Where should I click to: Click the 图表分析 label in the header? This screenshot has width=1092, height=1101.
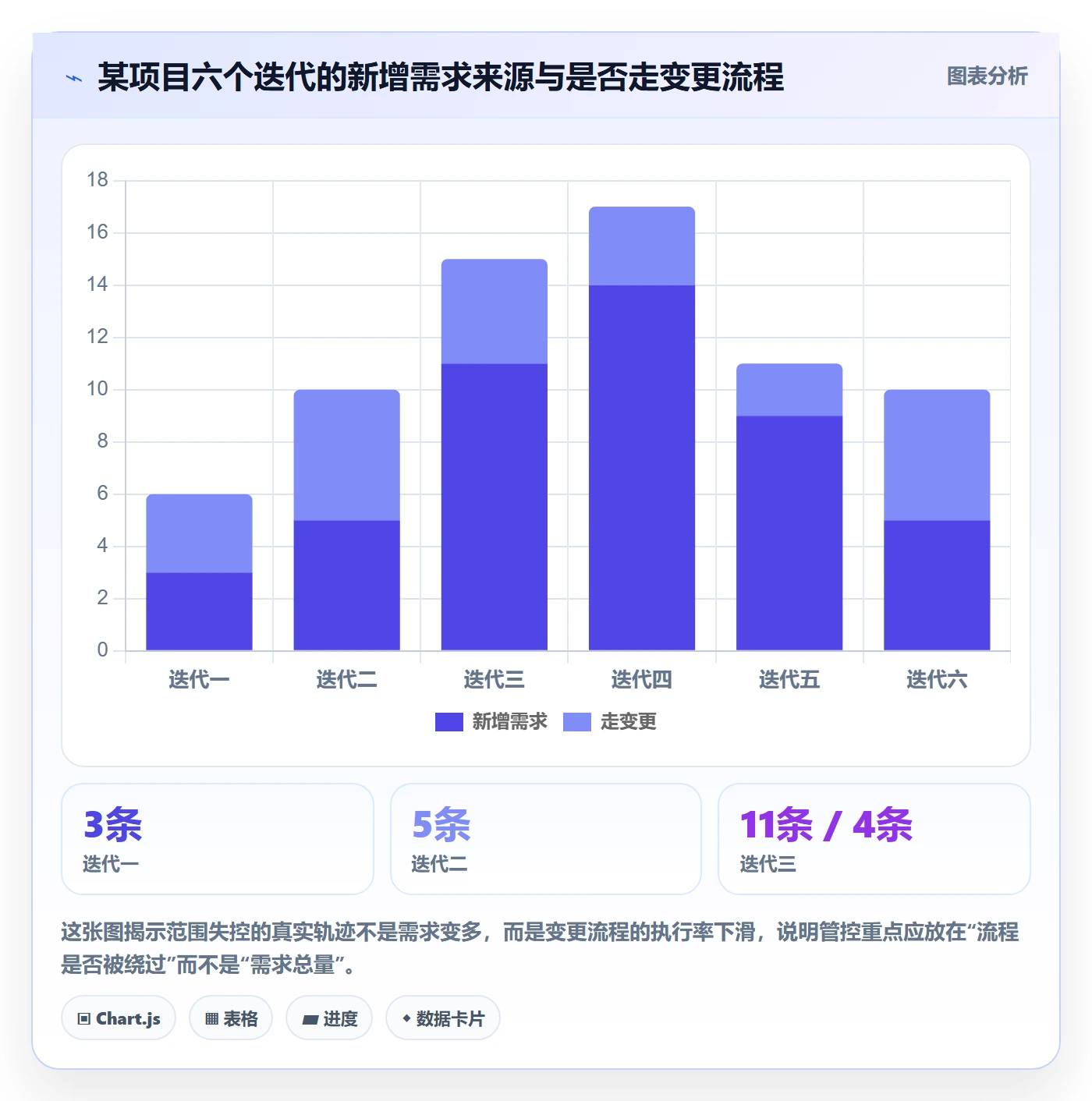tap(987, 76)
